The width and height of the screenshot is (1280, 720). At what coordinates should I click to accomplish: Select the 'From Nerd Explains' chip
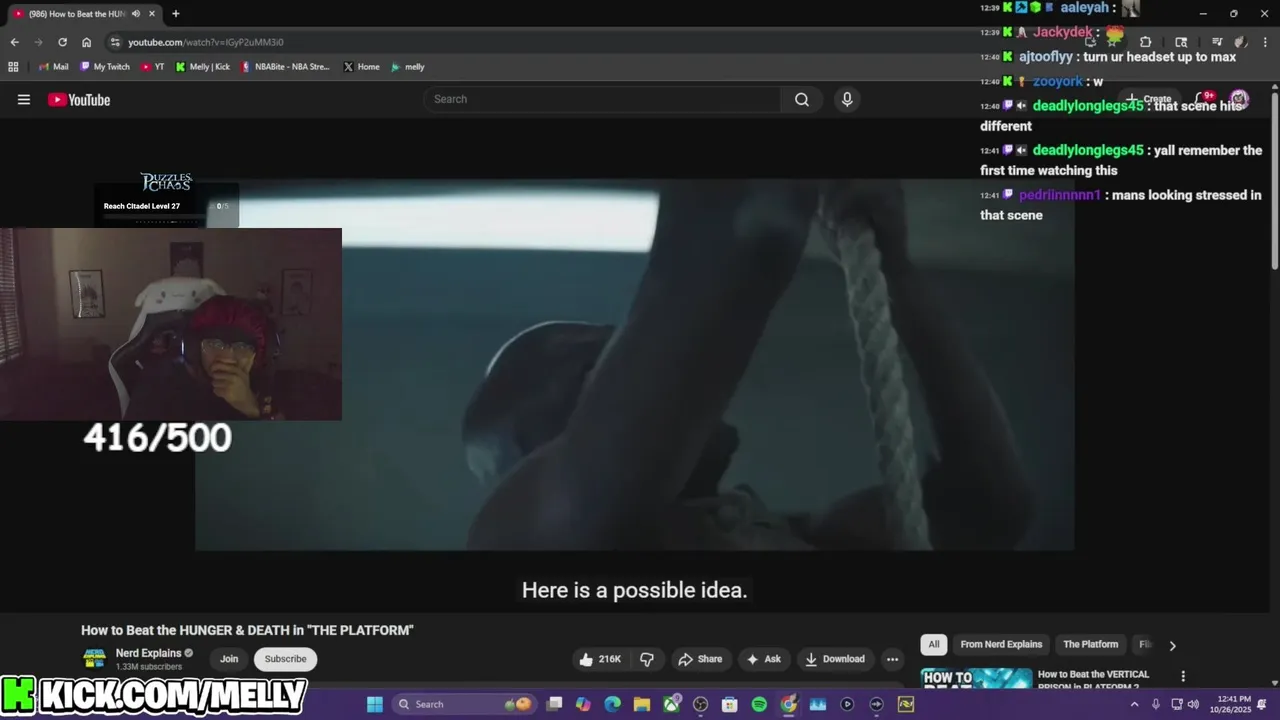[x=1001, y=644]
